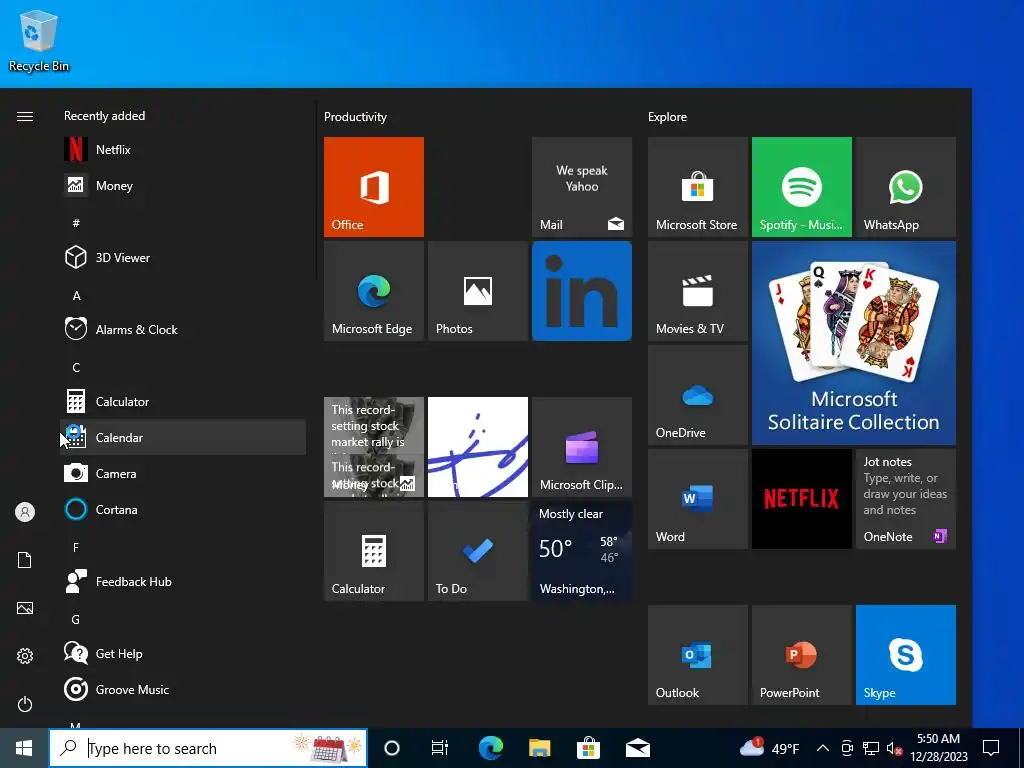Open the Word tile
The width and height of the screenshot is (1024, 768).
pos(697,498)
